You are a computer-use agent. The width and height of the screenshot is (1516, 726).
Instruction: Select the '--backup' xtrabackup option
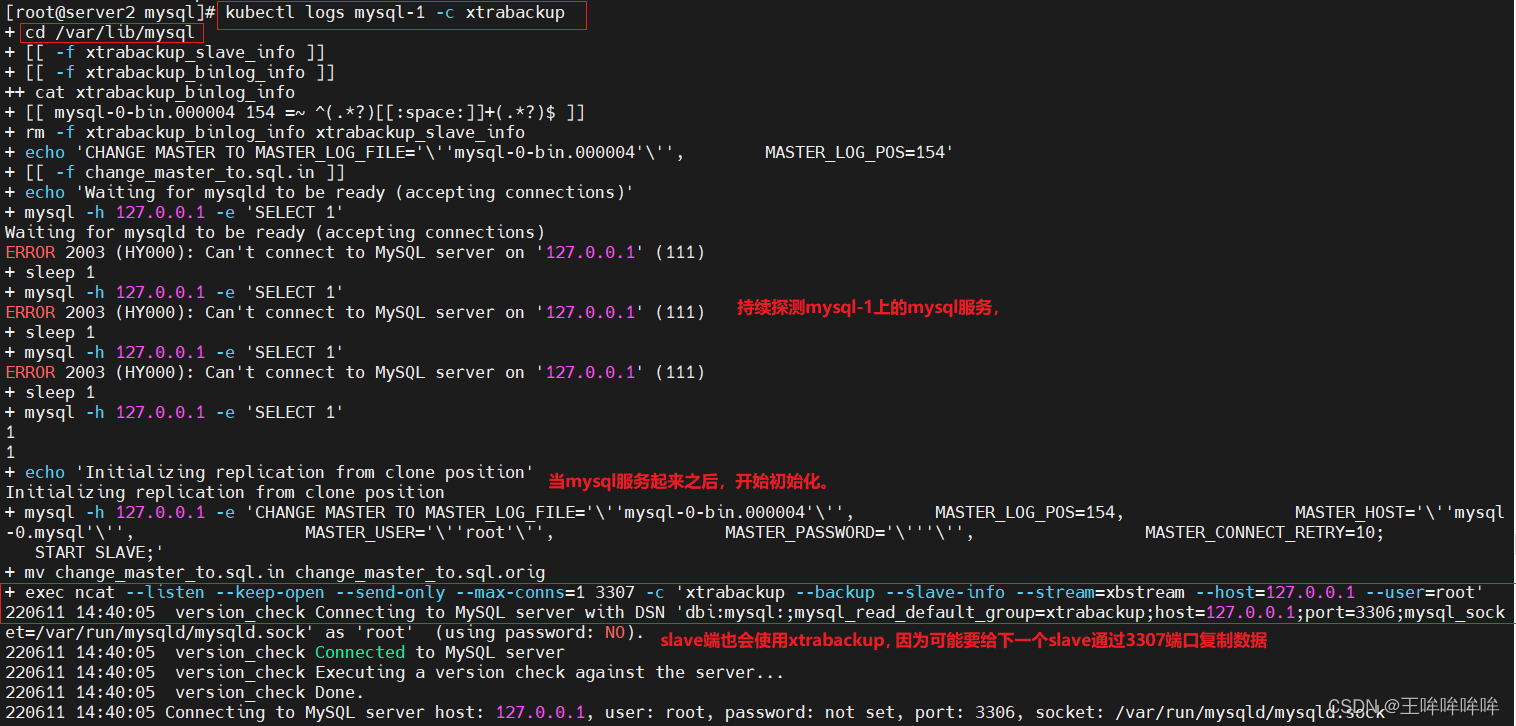pyautogui.click(x=835, y=593)
